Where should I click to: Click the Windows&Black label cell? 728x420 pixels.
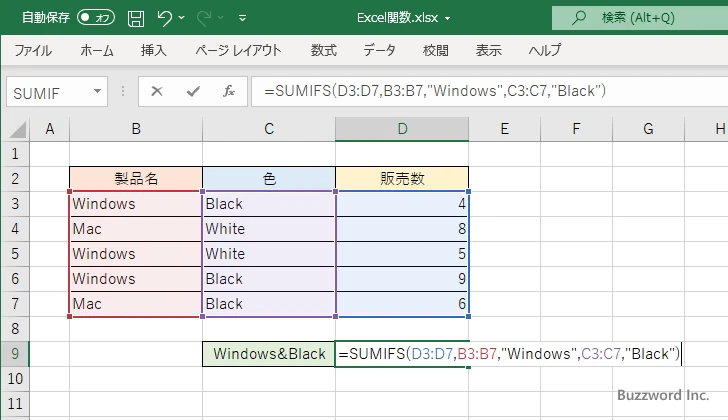[269, 354]
